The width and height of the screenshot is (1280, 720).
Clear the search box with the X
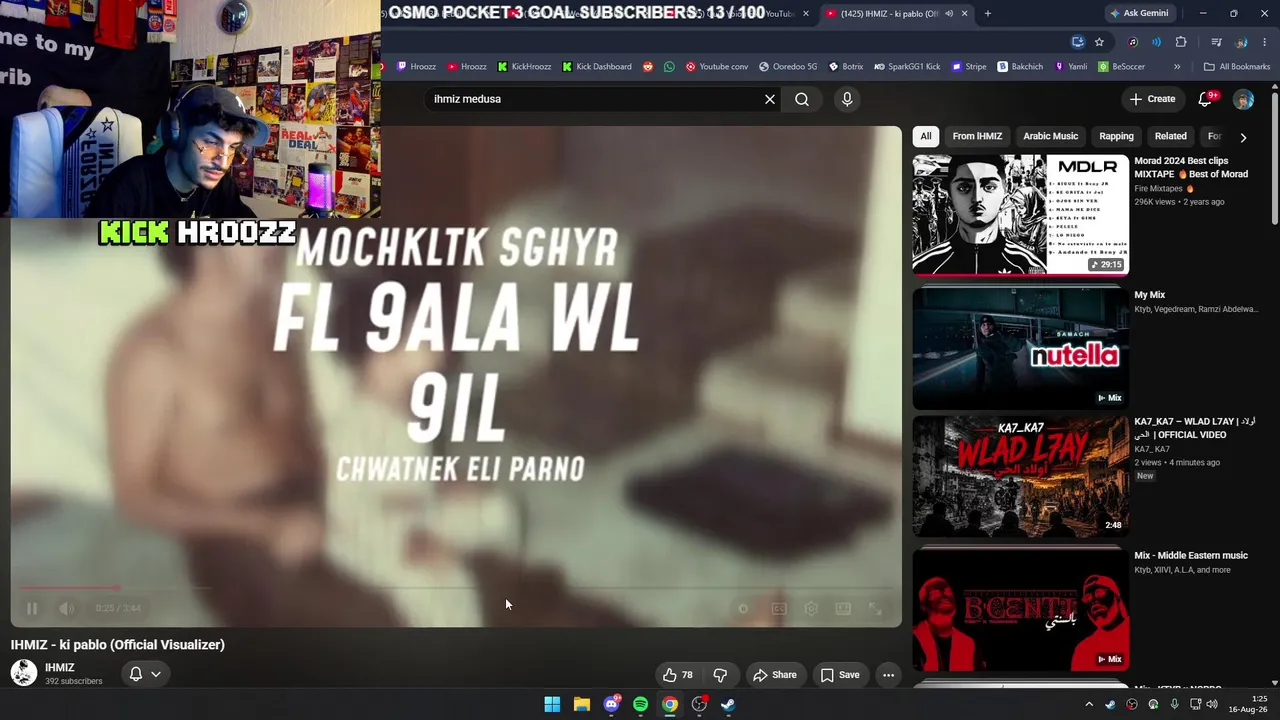pyautogui.click(x=770, y=99)
